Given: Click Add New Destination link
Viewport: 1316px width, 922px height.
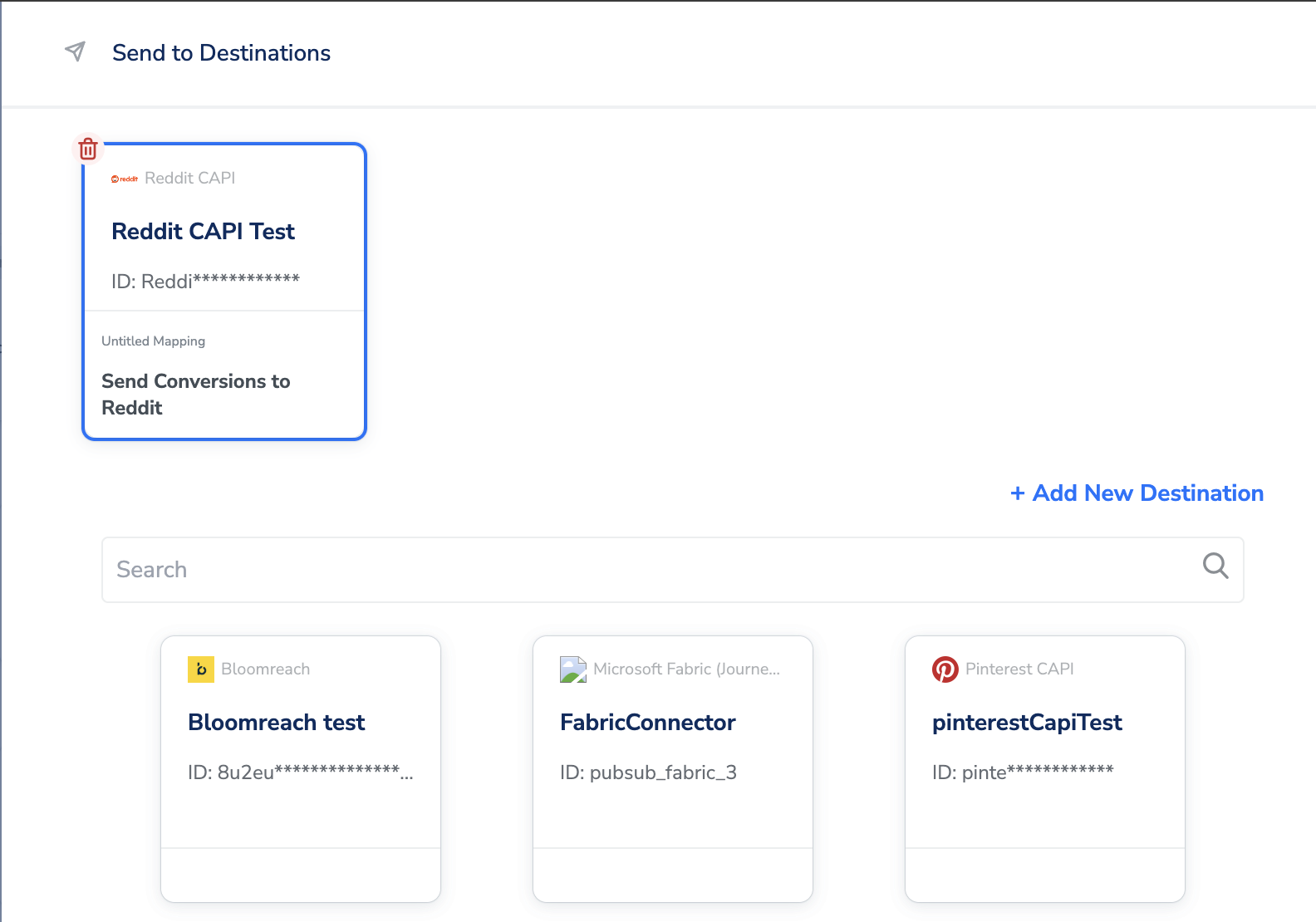Looking at the screenshot, I should (x=1137, y=493).
